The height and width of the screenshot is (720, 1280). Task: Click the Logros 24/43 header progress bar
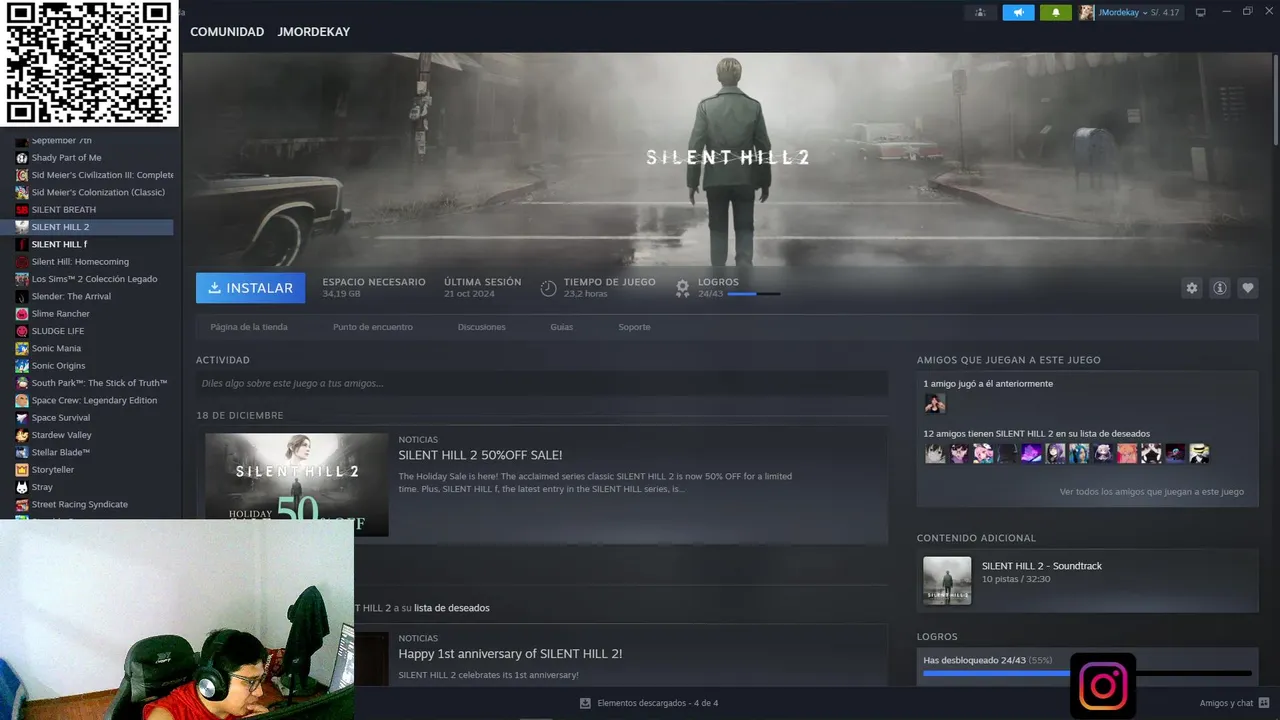point(754,294)
